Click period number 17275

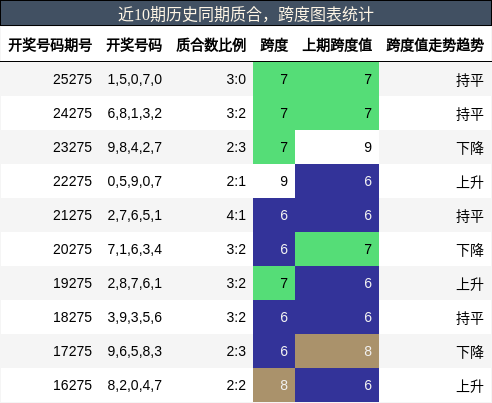72,351
